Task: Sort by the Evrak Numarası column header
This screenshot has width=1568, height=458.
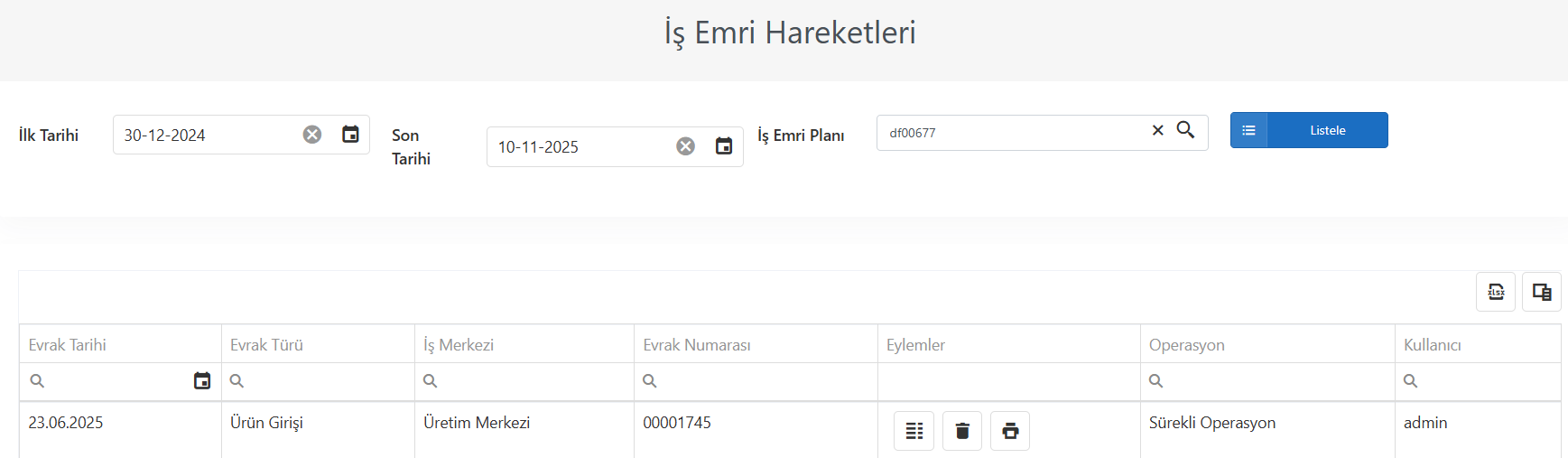Action: (x=756, y=344)
